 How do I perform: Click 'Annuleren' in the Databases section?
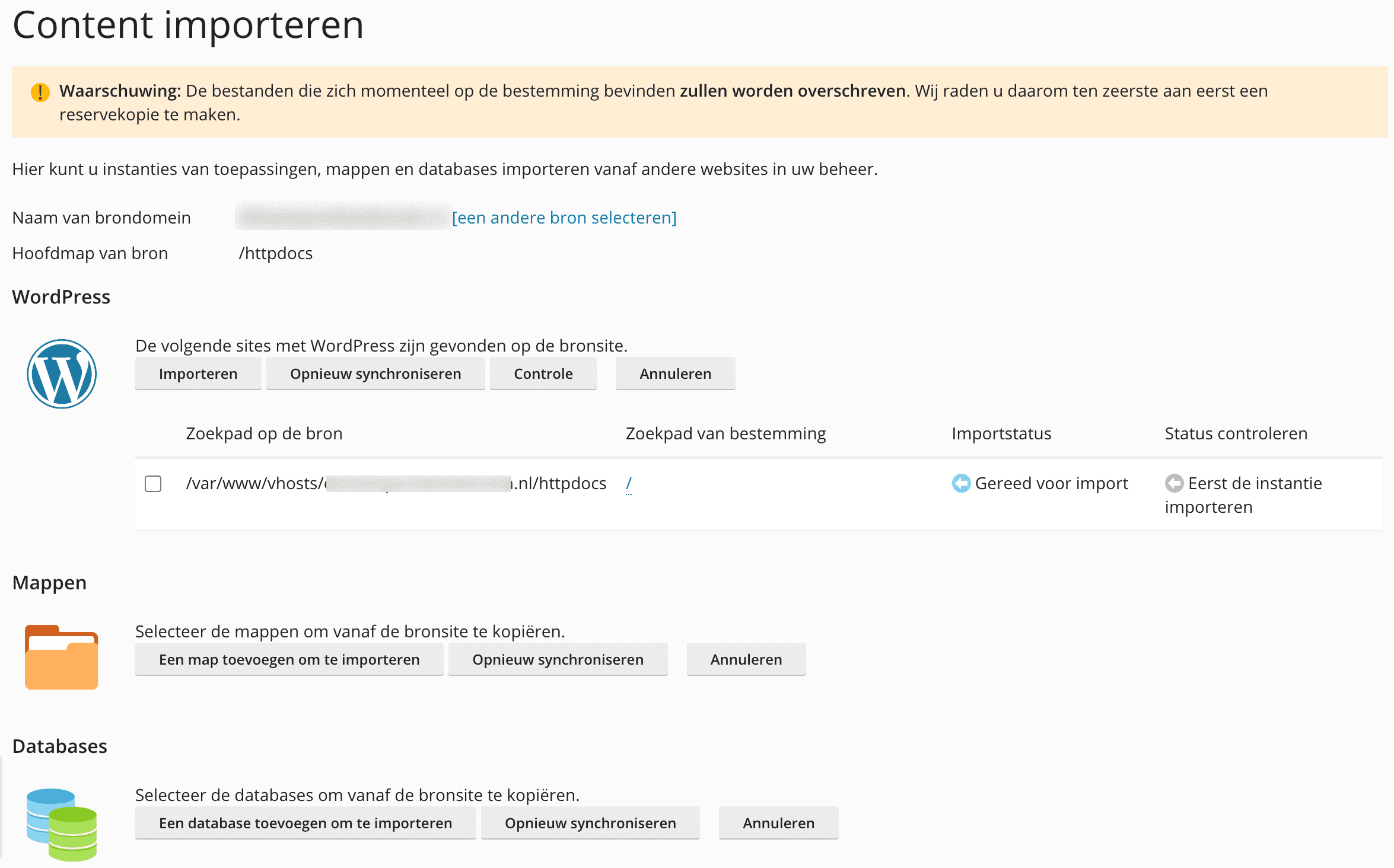click(x=778, y=824)
